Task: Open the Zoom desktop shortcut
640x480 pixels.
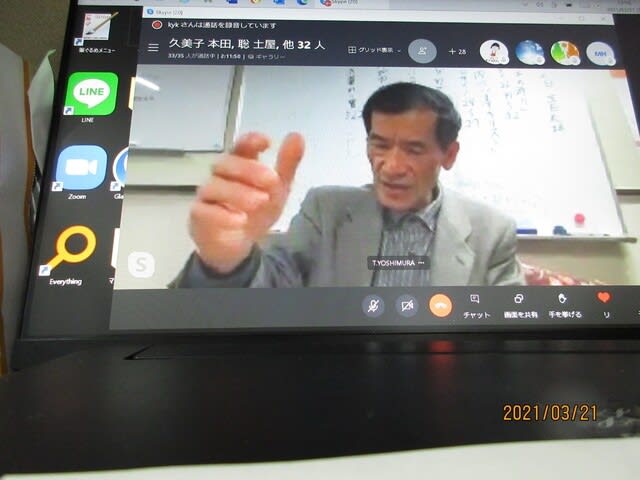Action: 82,167
